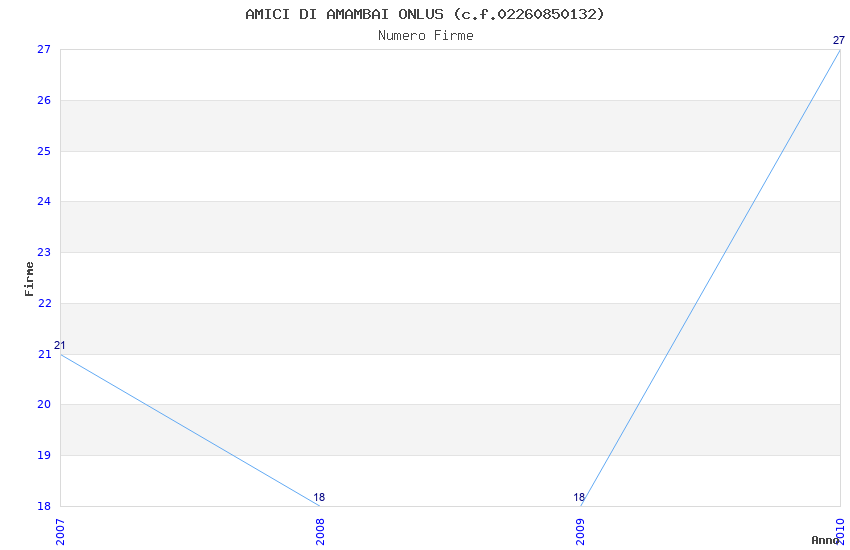Click the 2010 x-axis year label
This screenshot has height=550, width=850.
pos(840,532)
